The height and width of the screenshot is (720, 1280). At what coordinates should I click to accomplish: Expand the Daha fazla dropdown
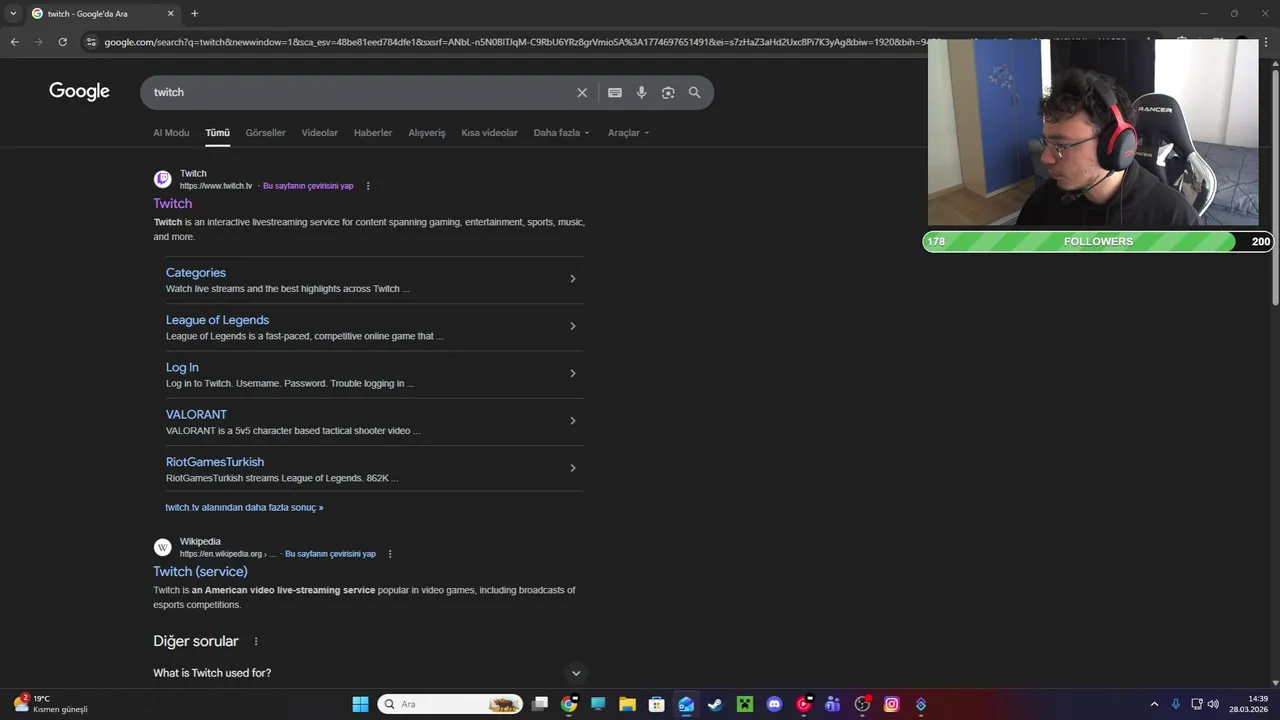(561, 133)
